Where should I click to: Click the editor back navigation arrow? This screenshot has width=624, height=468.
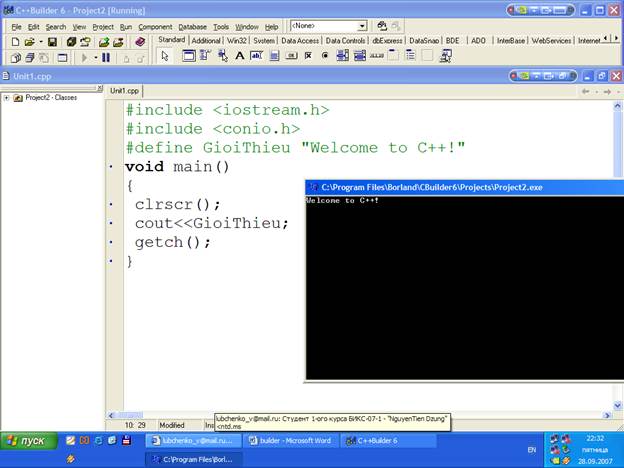(x=585, y=92)
